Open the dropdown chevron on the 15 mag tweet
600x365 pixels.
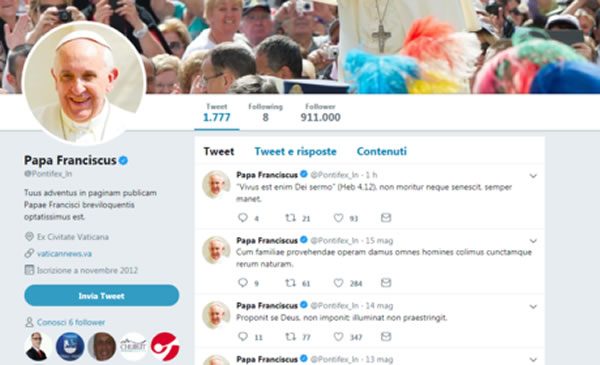pyautogui.click(x=533, y=241)
